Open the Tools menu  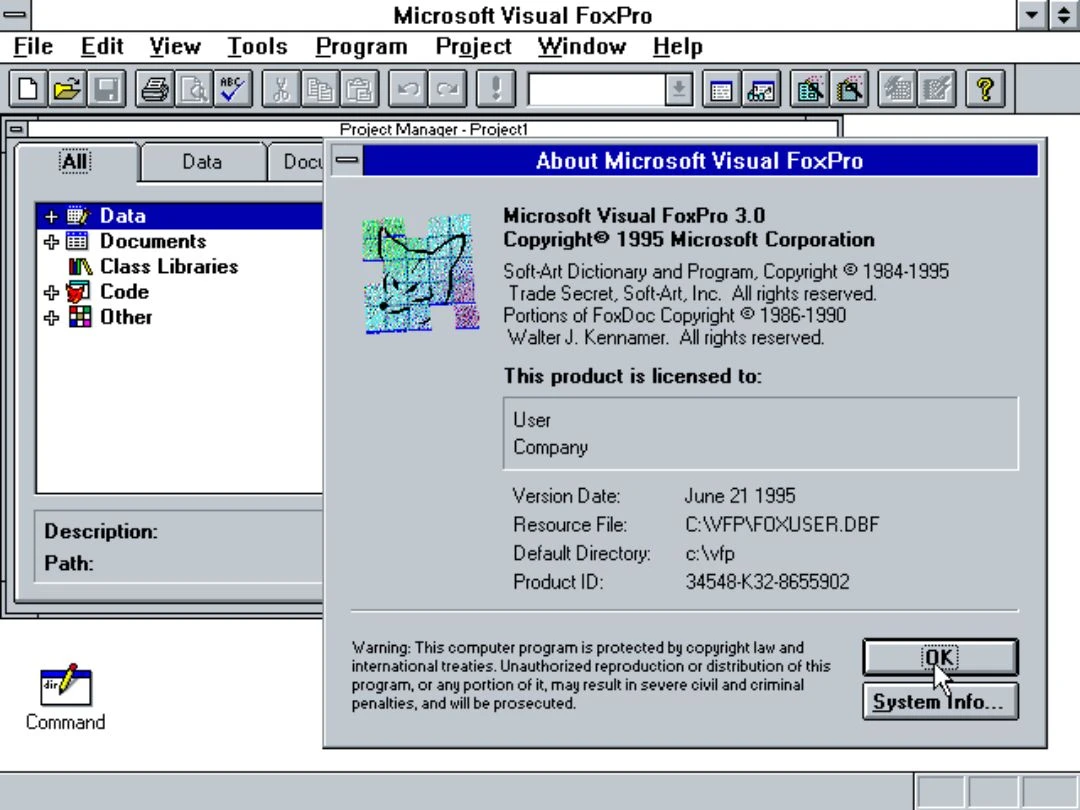point(256,47)
